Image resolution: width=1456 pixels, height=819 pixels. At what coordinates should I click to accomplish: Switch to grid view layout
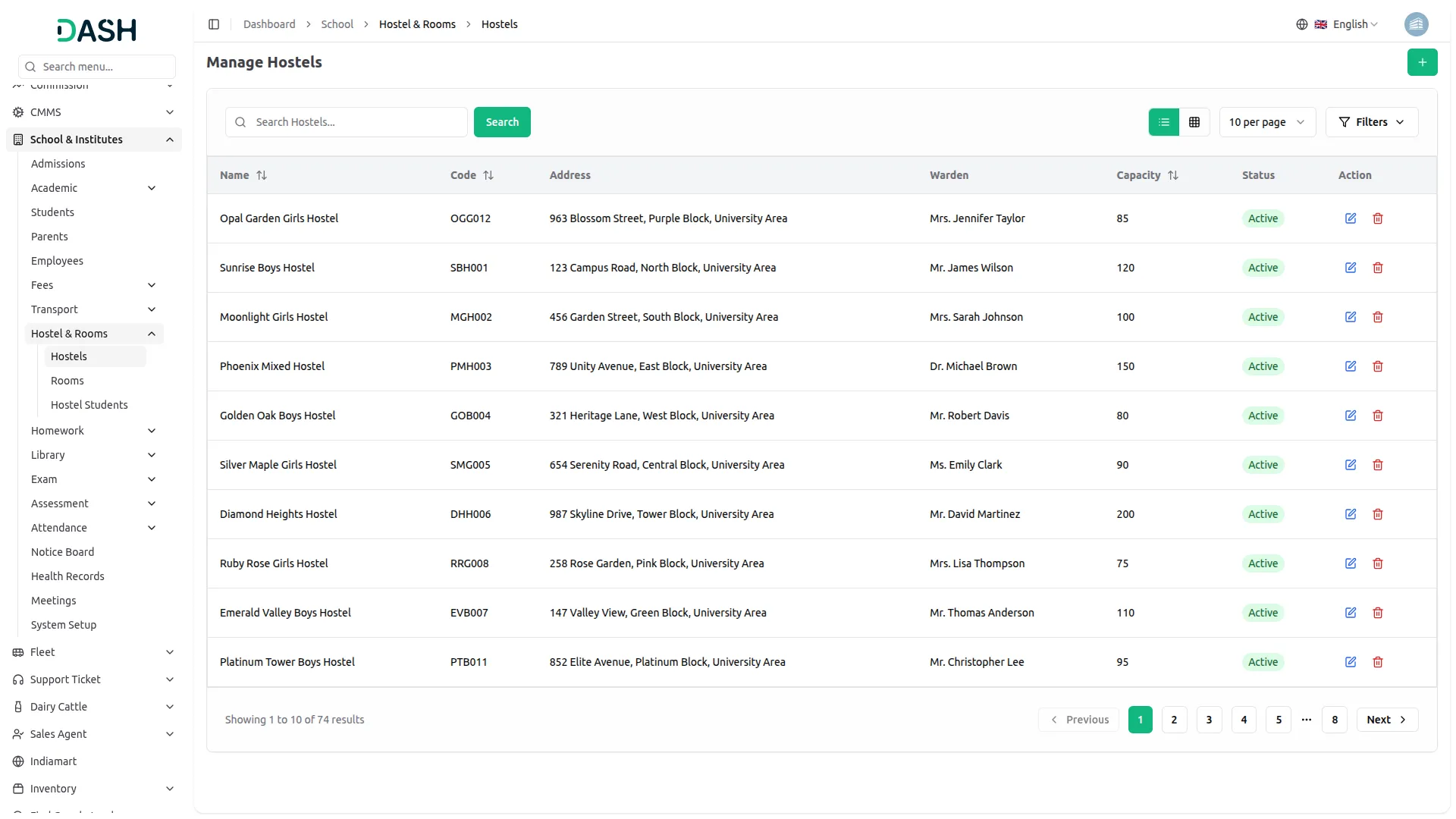pos(1194,122)
